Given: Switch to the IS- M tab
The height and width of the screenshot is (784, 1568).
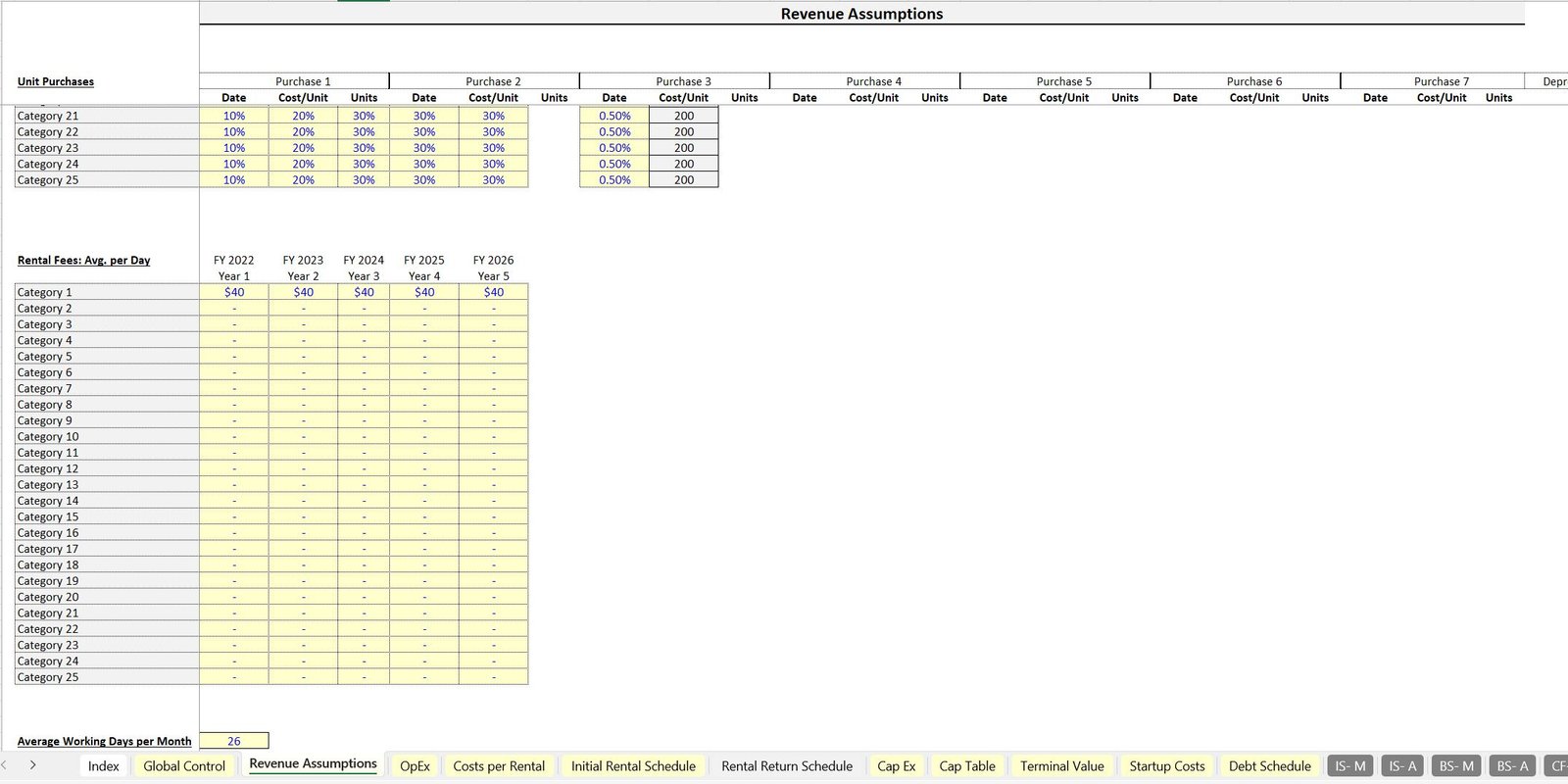Looking at the screenshot, I should click(1349, 766).
